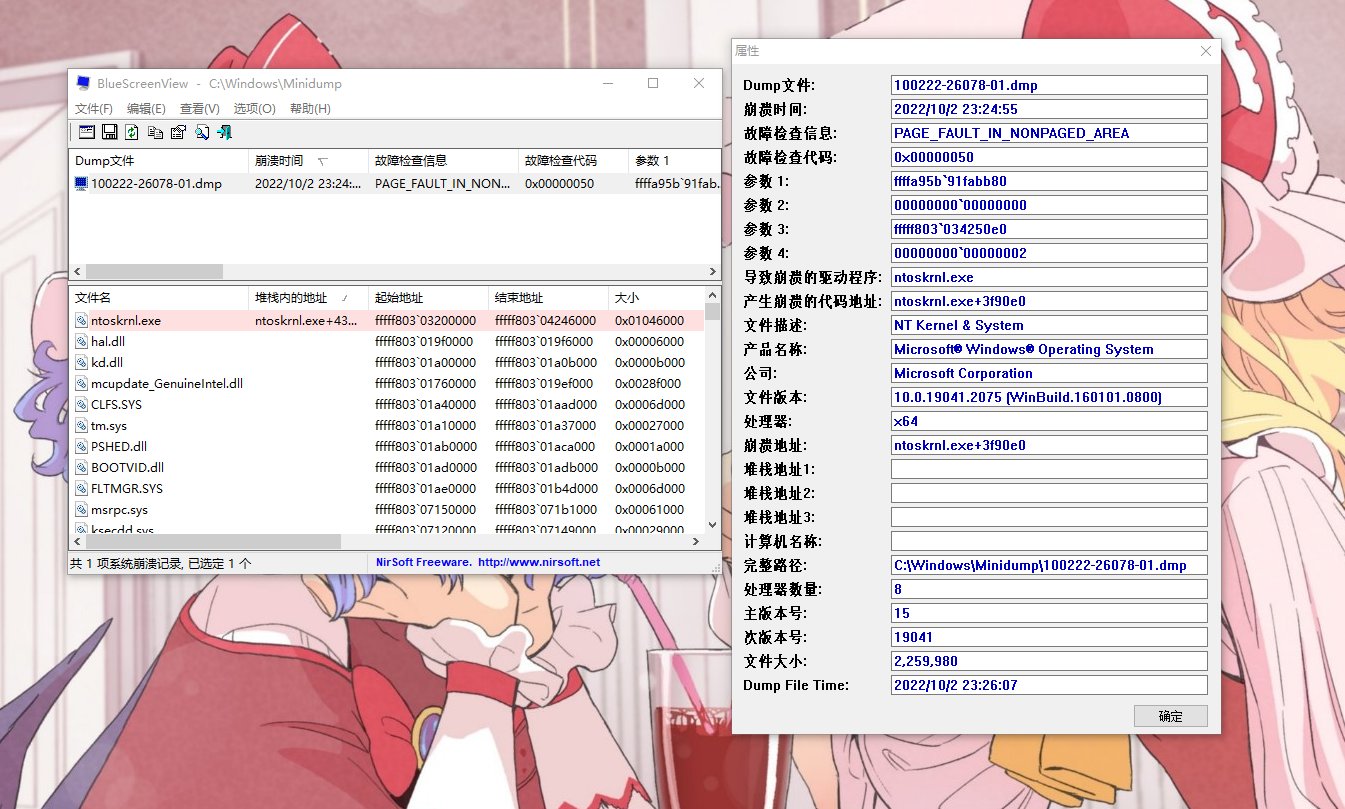The height and width of the screenshot is (809, 1345).
Task: Sort by the 崩溃时间 column header
Action: pos(307,160)
